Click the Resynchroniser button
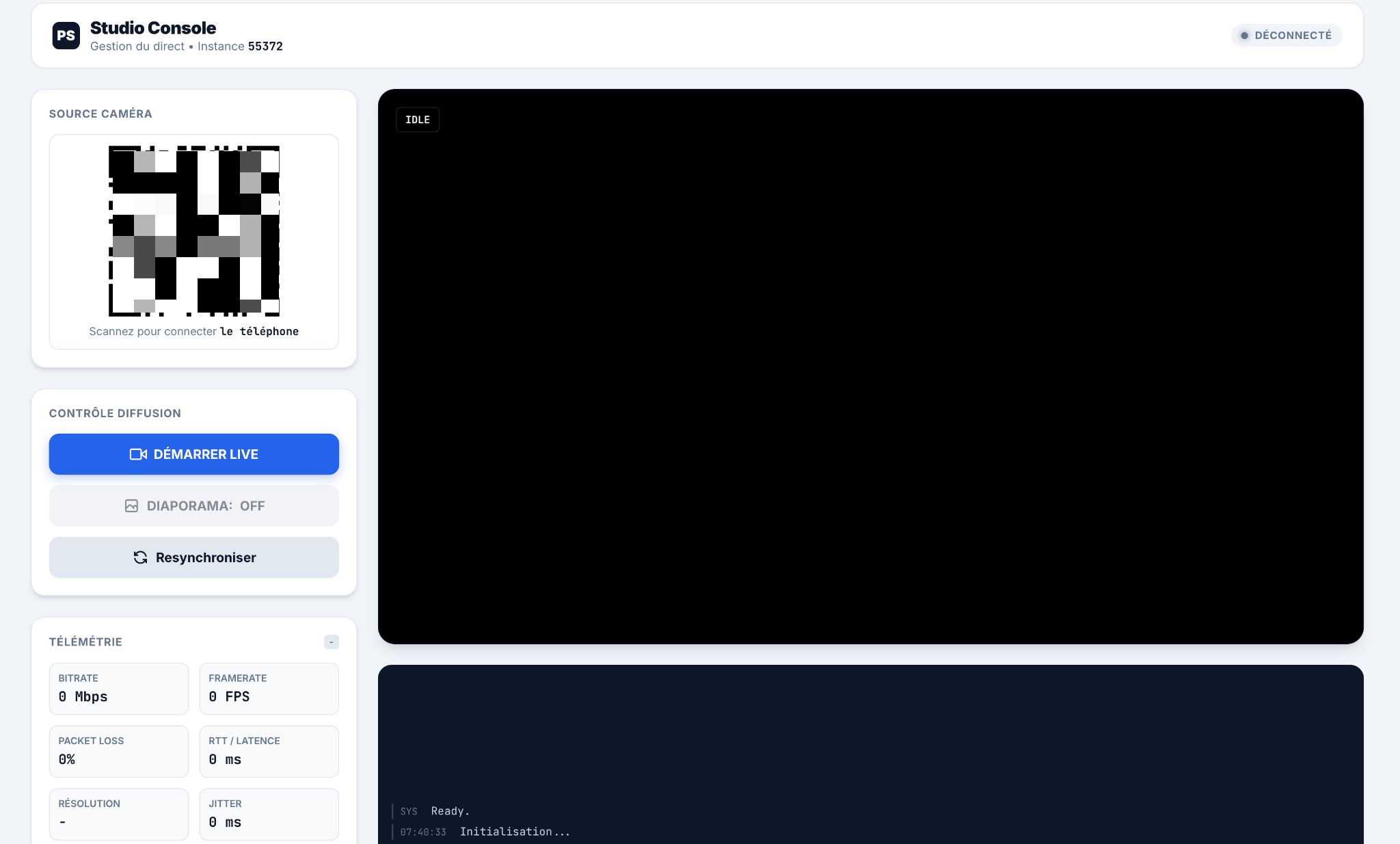The image size is (1400, 844). (x=194, y=557)
